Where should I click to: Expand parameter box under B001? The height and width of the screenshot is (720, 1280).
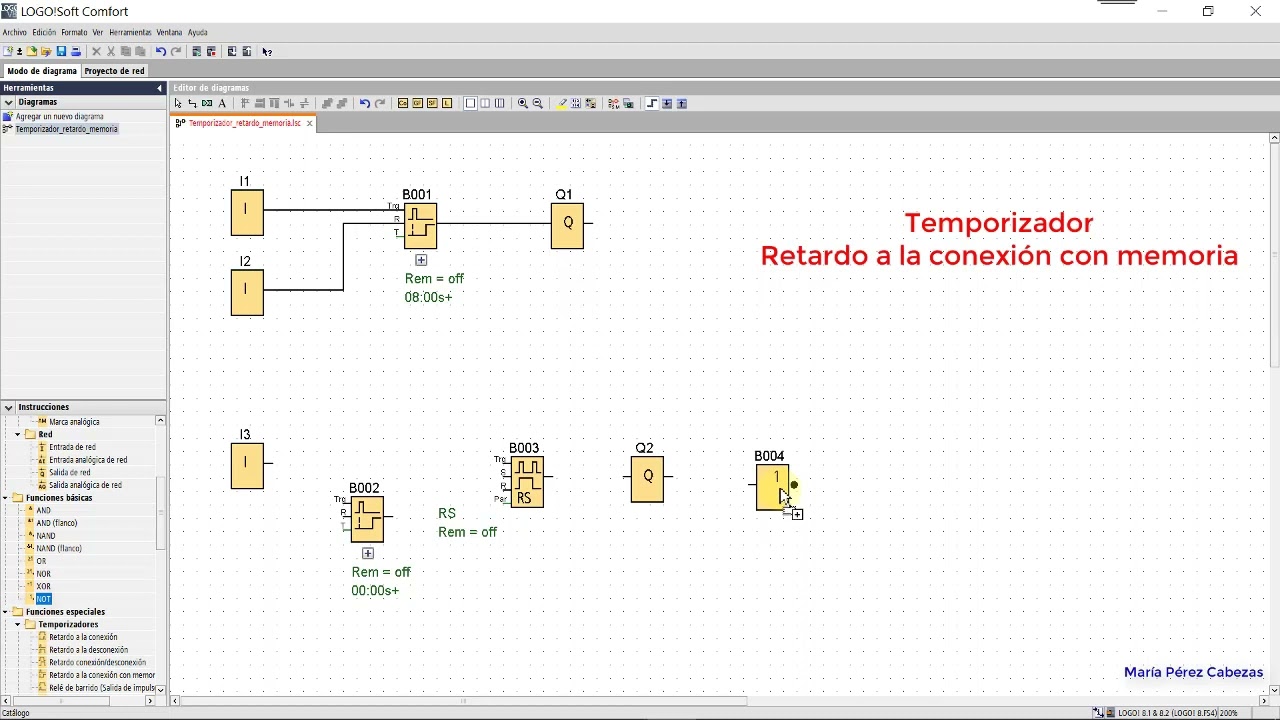[x=421, y=260]
